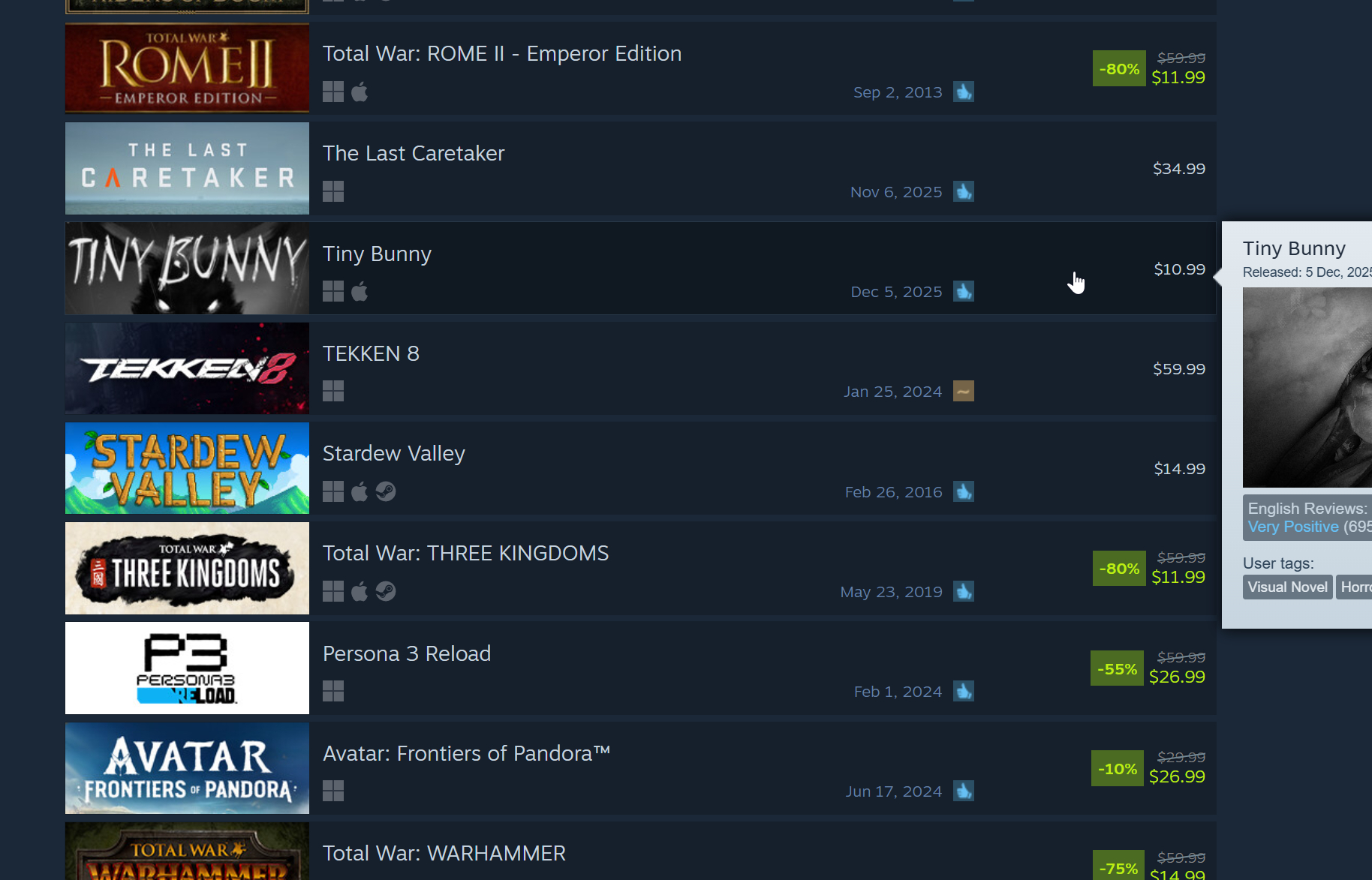The image size is (1372, 880).
Task: Click the SteamOS platform icon on Stardew Valley
Action: click(x=386, y=491)
